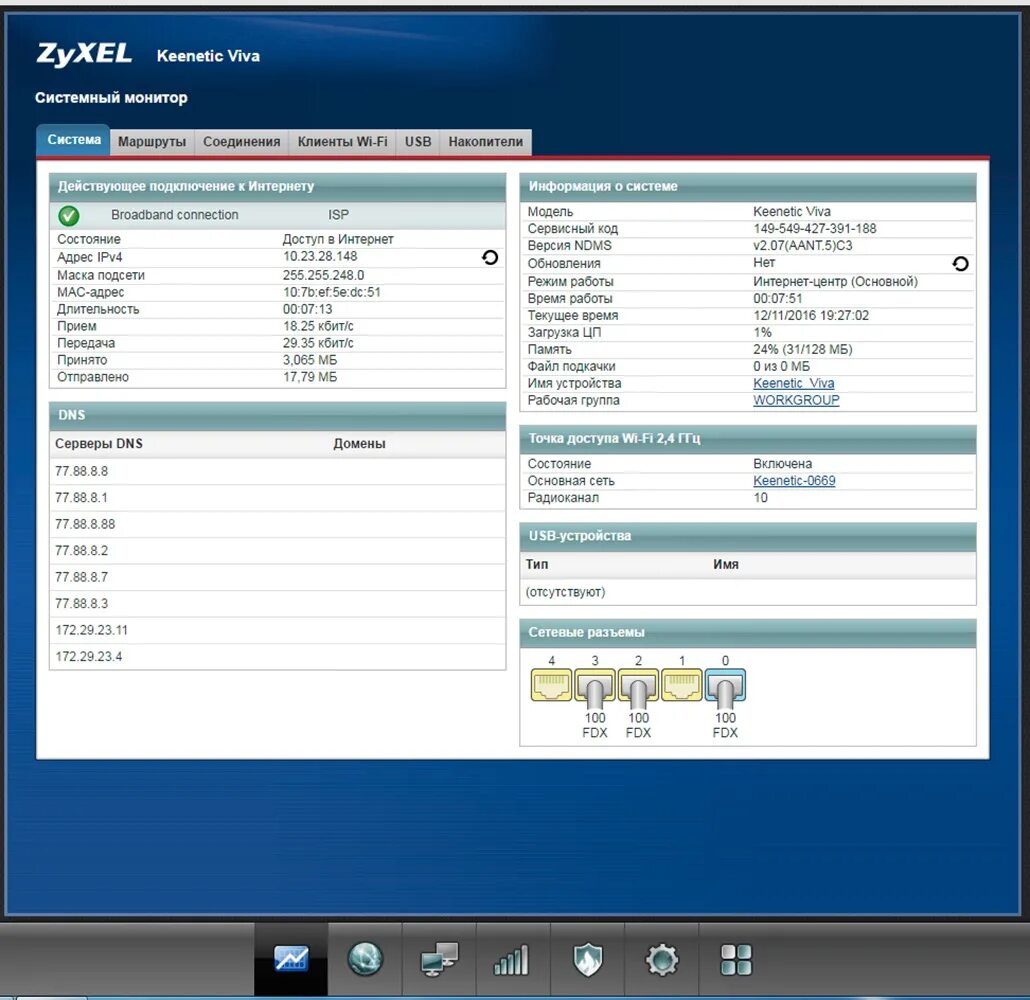Open the System Monitor icon in bottom bar

tap(291, 959)
